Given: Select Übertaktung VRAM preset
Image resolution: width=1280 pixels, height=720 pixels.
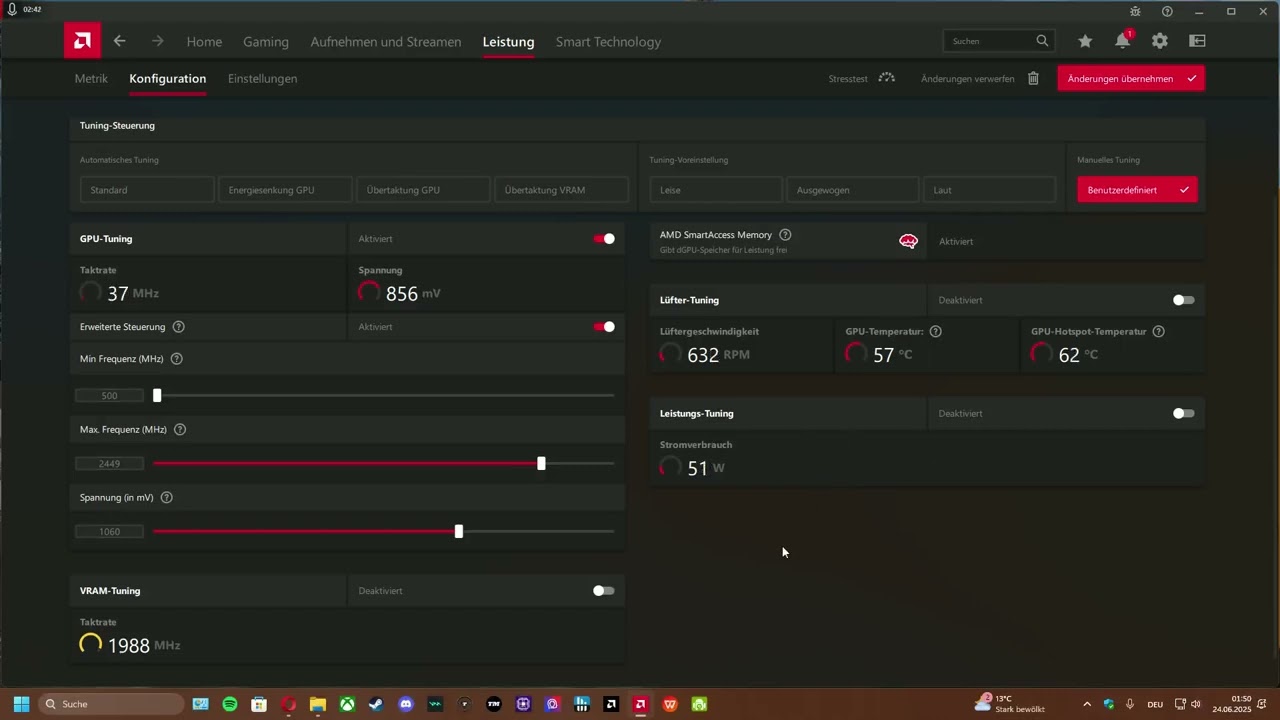Looking at the screenshot, I should click(x=561, y=190).
